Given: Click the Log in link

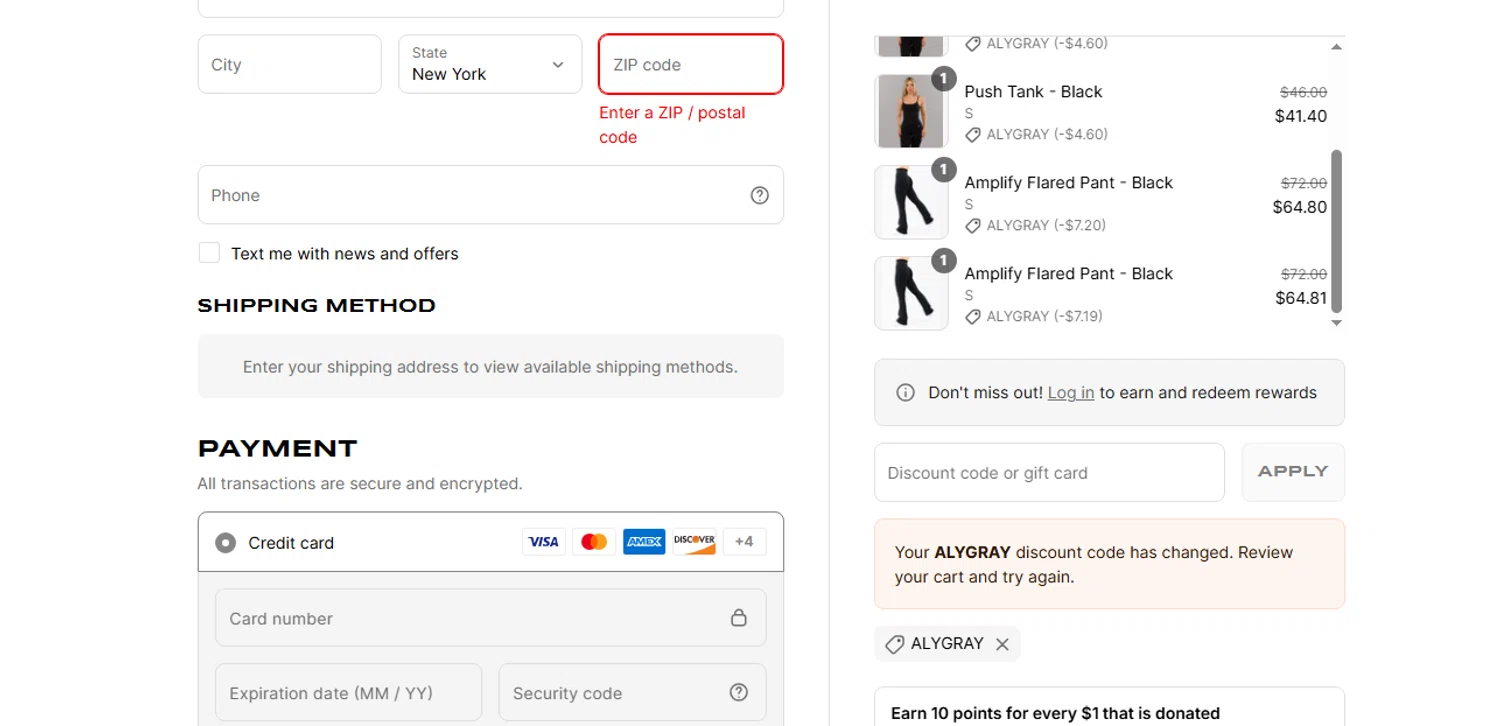Looking at the screenshot, I should (x=1071, y=393).
